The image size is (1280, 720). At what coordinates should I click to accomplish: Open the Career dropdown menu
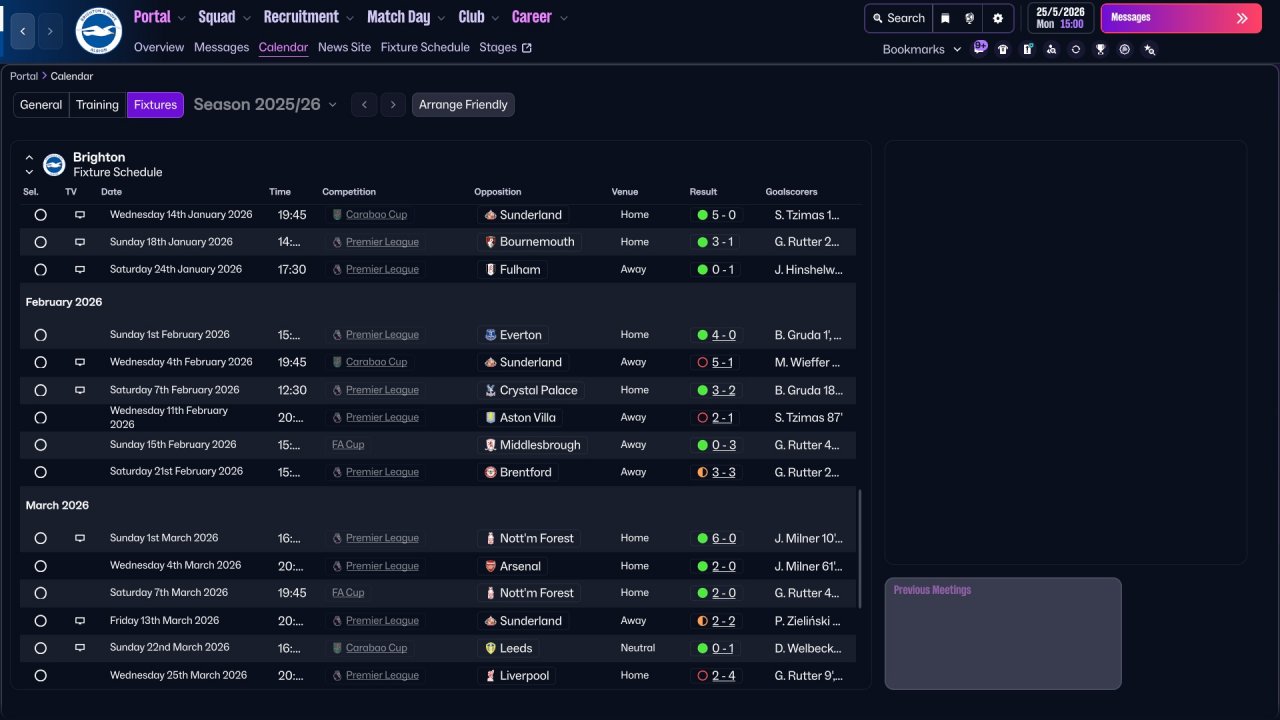(x=540, y=17)
